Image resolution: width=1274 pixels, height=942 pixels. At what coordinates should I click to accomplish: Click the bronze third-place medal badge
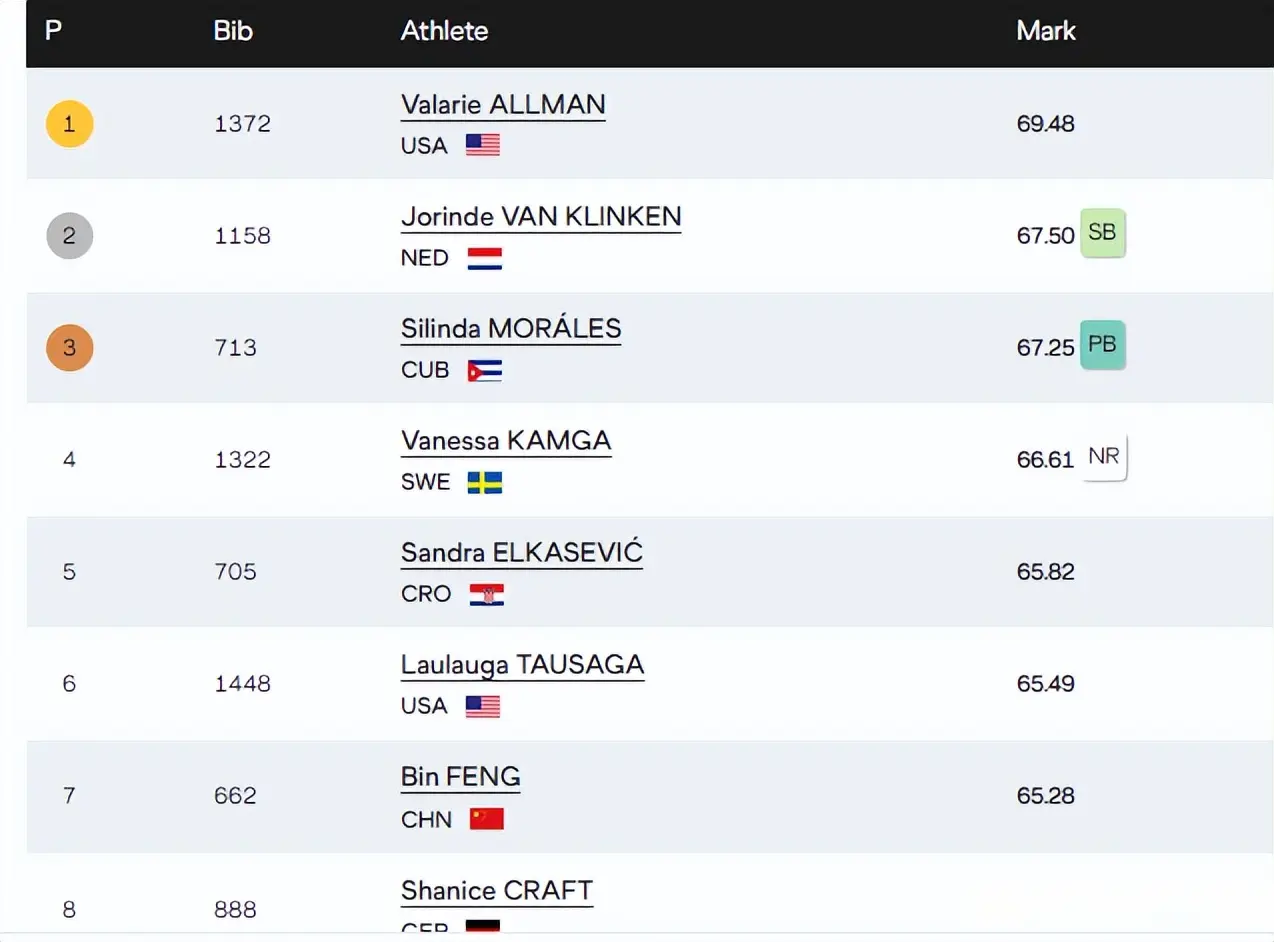pyautogui.click(x=69, y=348)
